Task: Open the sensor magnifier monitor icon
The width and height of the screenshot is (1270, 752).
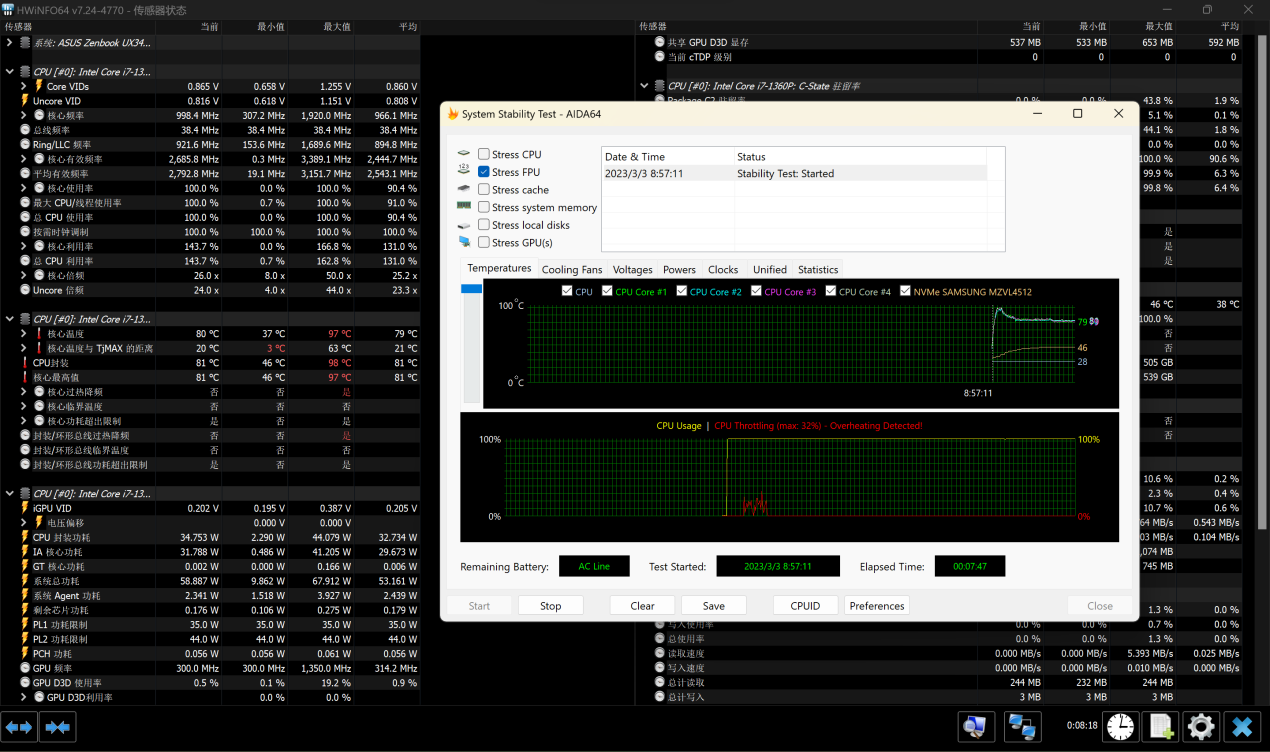Action: [x=976, y=727]
